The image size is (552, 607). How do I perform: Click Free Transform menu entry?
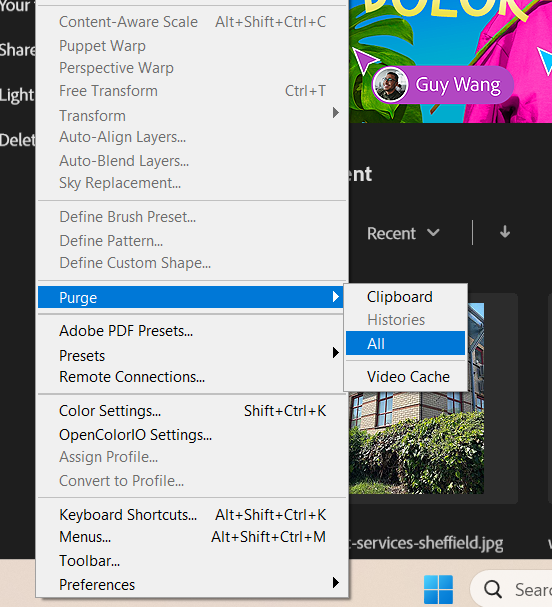point(192,91)
